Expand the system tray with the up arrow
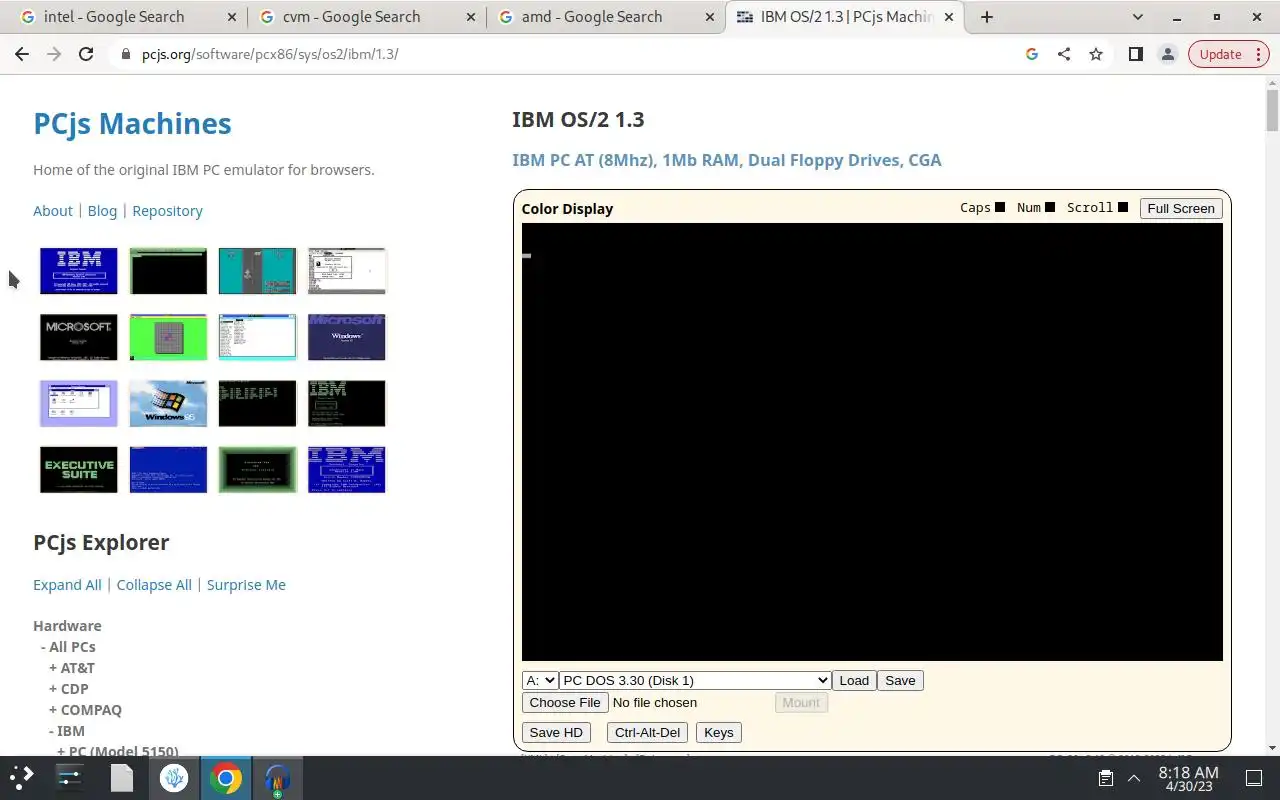 coord(1134,778)
